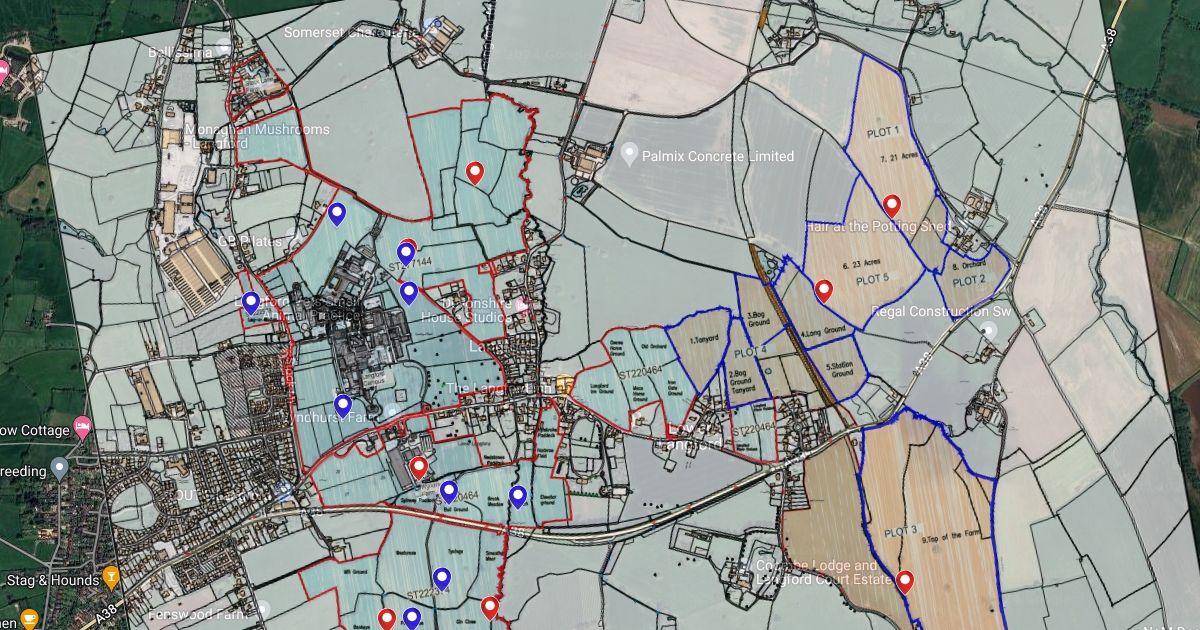Select the '8. Orchard' field label
1200x630 pixels.
coord(968,267)
